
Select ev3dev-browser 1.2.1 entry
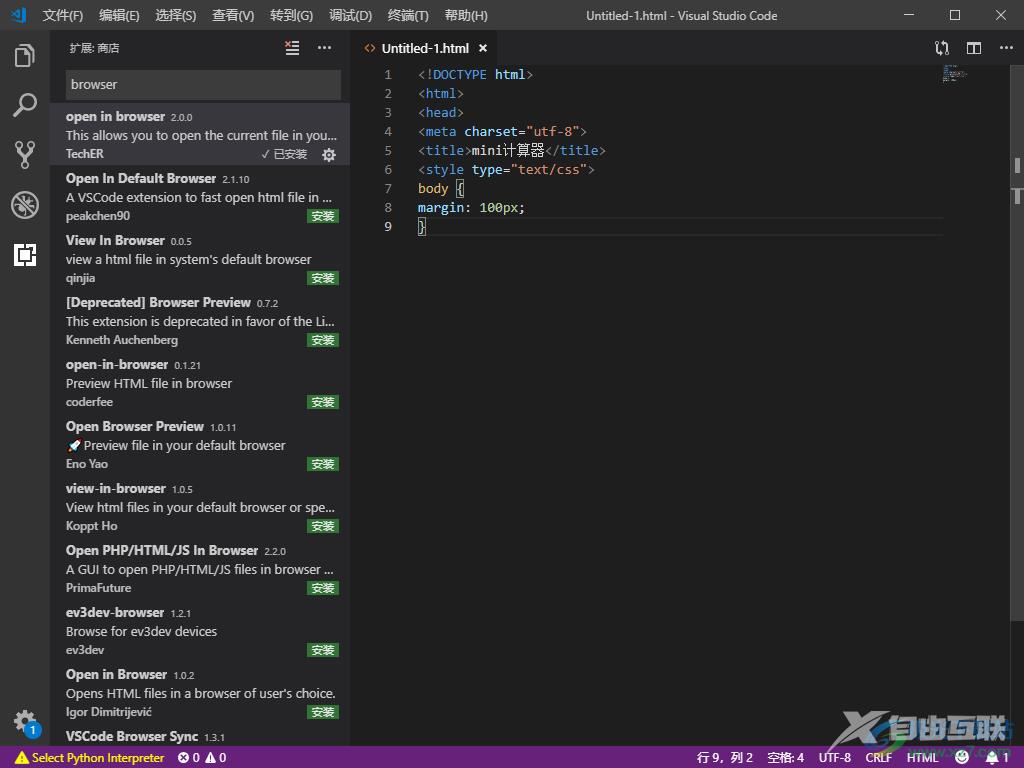200,630
